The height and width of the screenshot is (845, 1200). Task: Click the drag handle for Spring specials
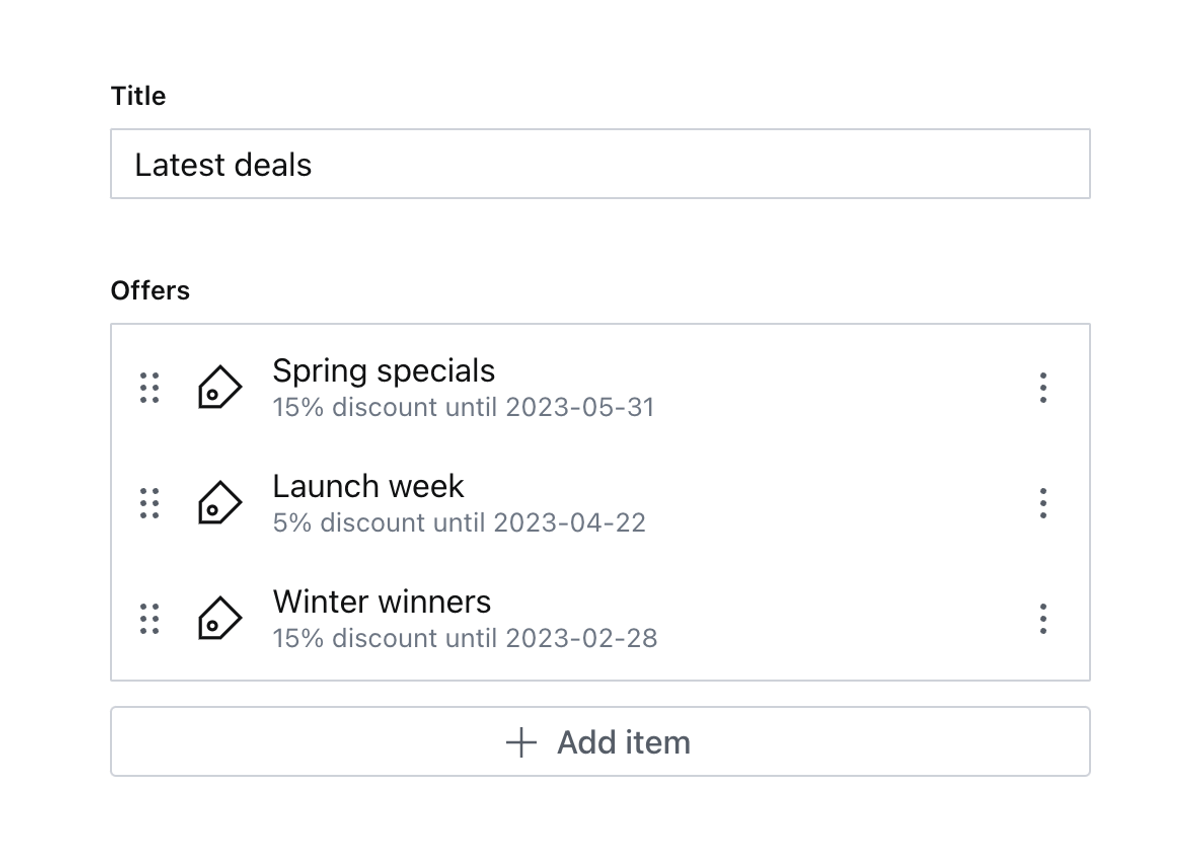pyautogui.click(x=149, y=388)
